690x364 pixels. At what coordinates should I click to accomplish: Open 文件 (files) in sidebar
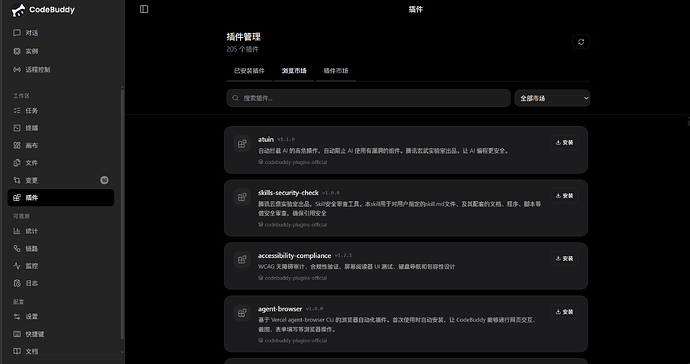tap(61, 163)
